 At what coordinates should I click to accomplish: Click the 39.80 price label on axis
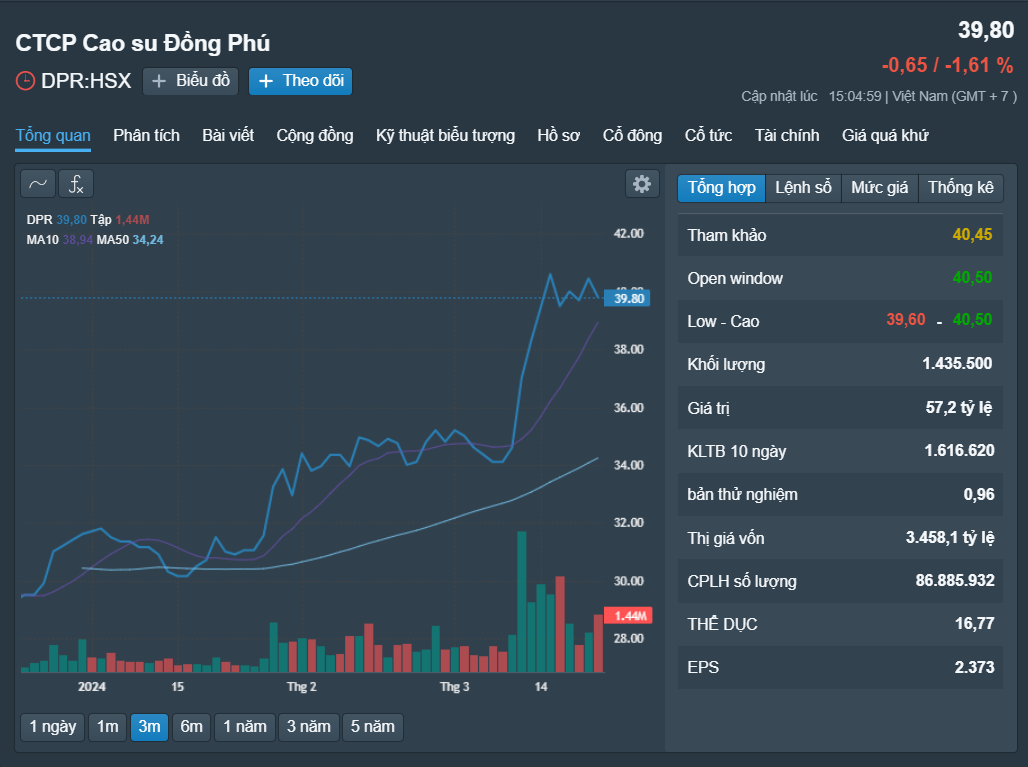(x=628, y=298)
